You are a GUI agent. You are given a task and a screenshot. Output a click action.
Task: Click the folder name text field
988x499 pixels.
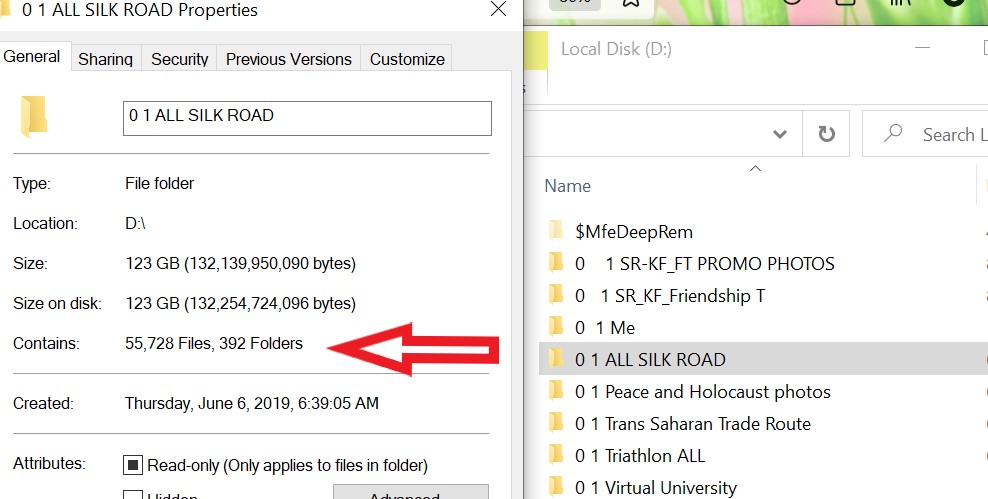point(306,116)
